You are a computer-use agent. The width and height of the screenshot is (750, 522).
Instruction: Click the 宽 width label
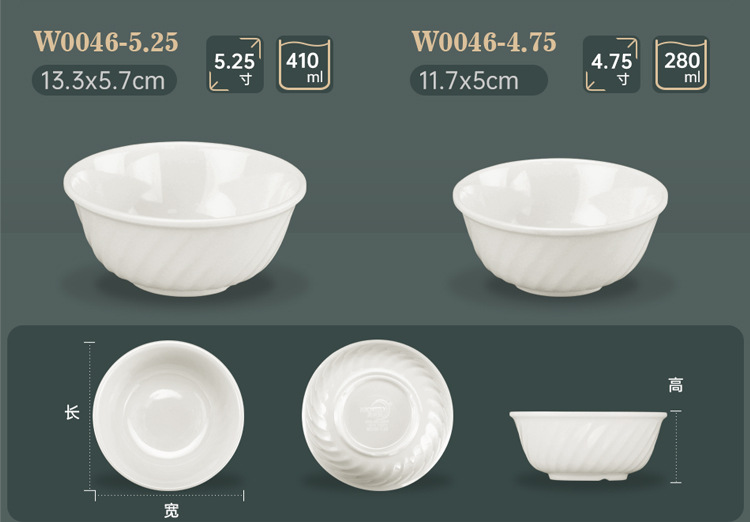pyautogui.click(x=171, y=511)
